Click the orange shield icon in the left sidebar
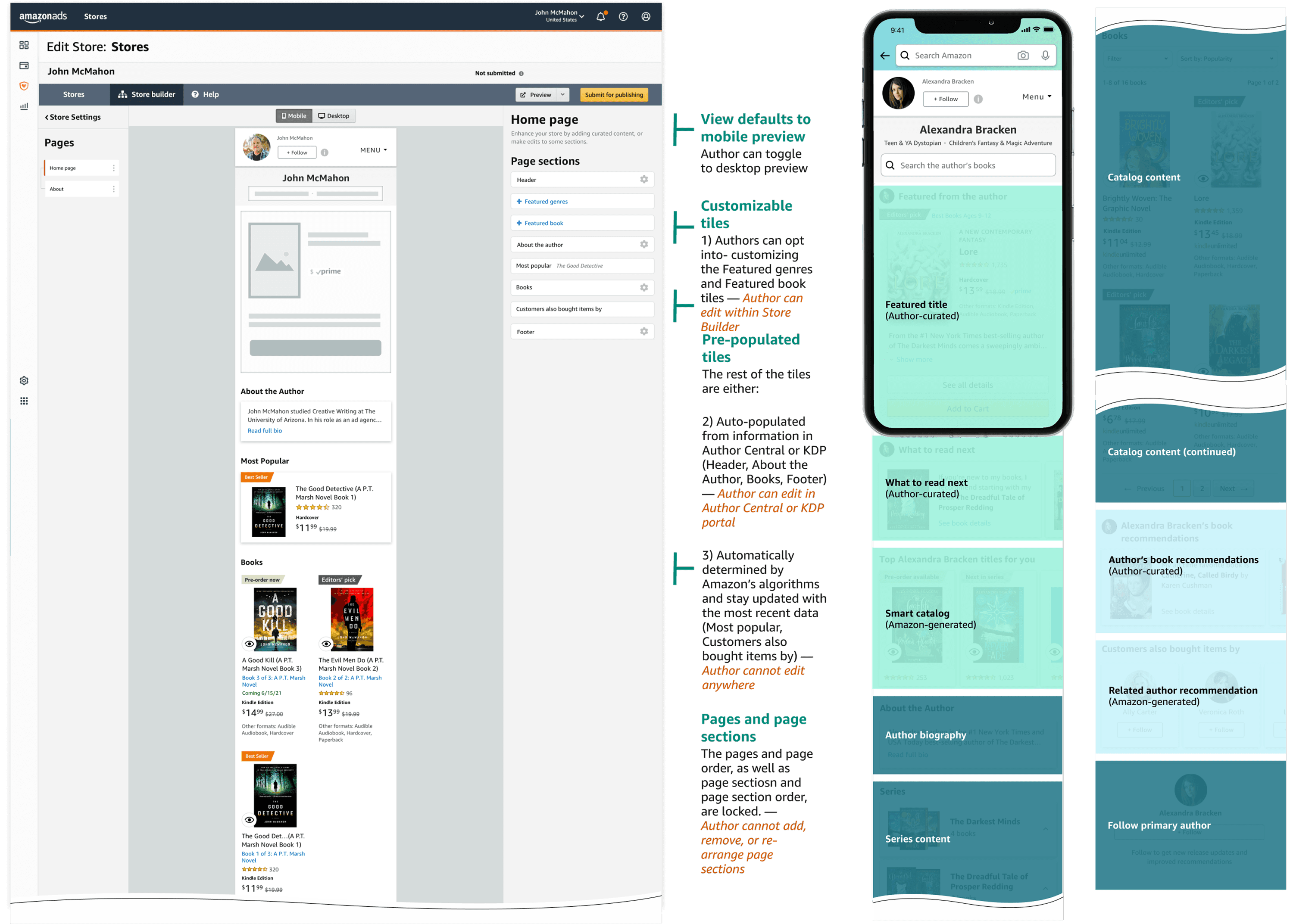This screenshot has height=924, width=1293. (x=24, y=86)
